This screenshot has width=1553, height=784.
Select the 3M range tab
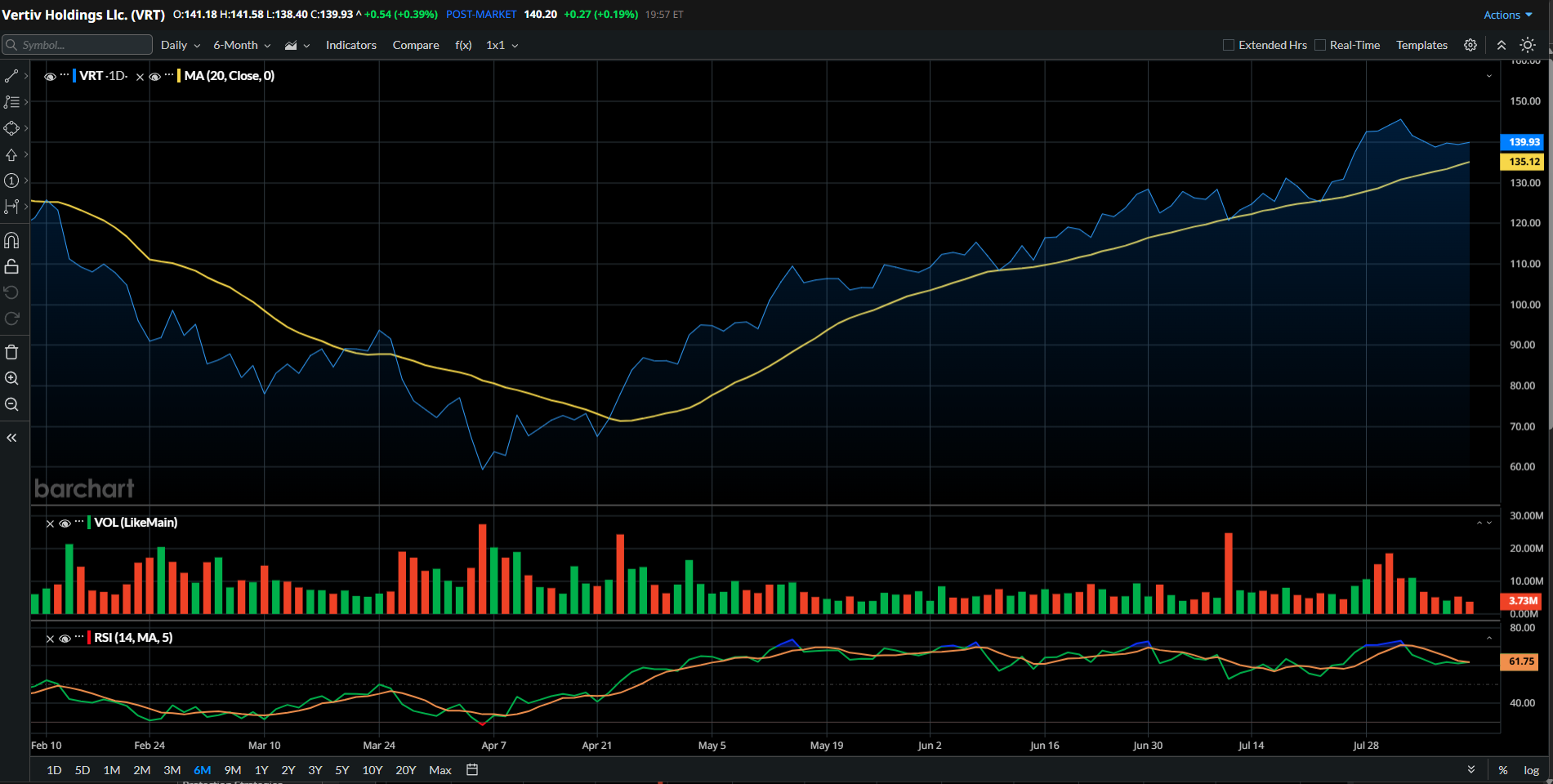(x=172, y=770)
